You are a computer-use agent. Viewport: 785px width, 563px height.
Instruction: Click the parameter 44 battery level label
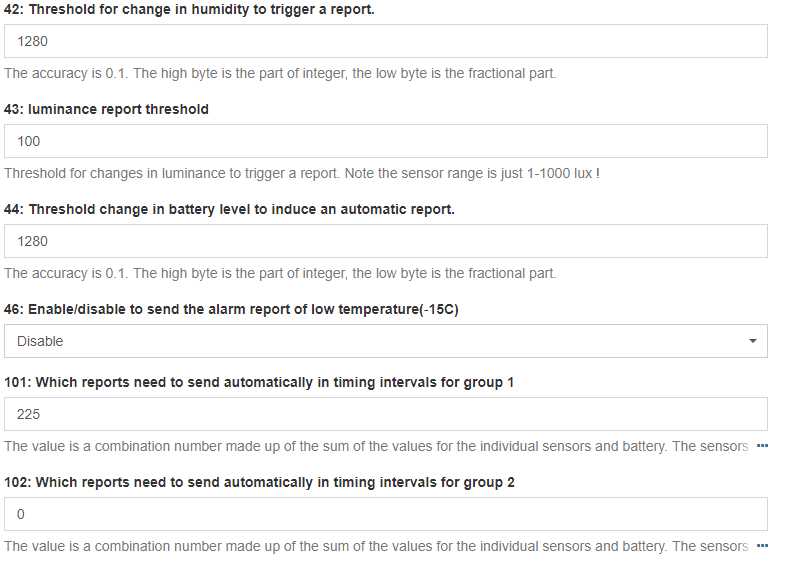tap(229, 209)
